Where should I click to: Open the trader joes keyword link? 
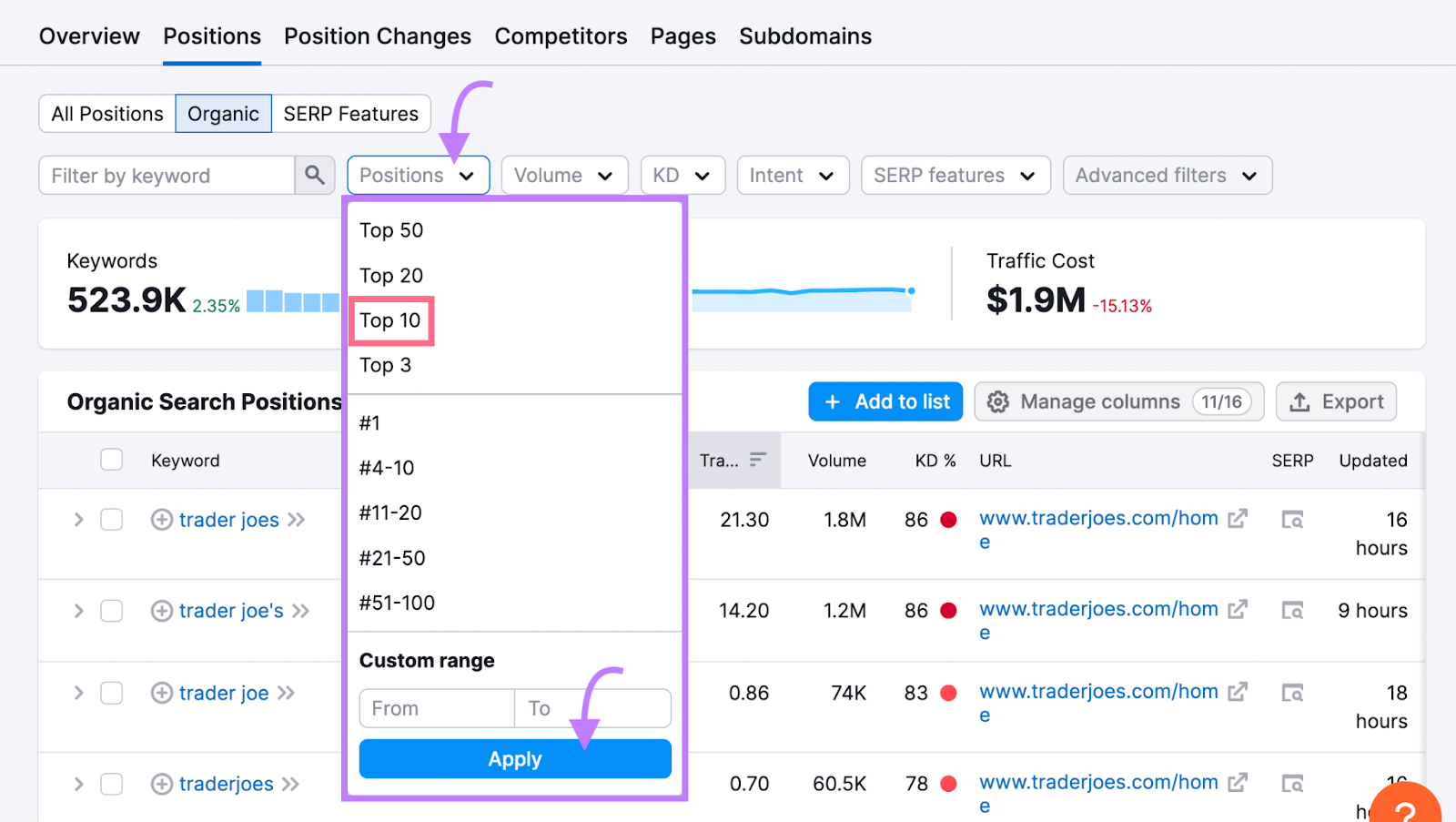click(229, 520)
